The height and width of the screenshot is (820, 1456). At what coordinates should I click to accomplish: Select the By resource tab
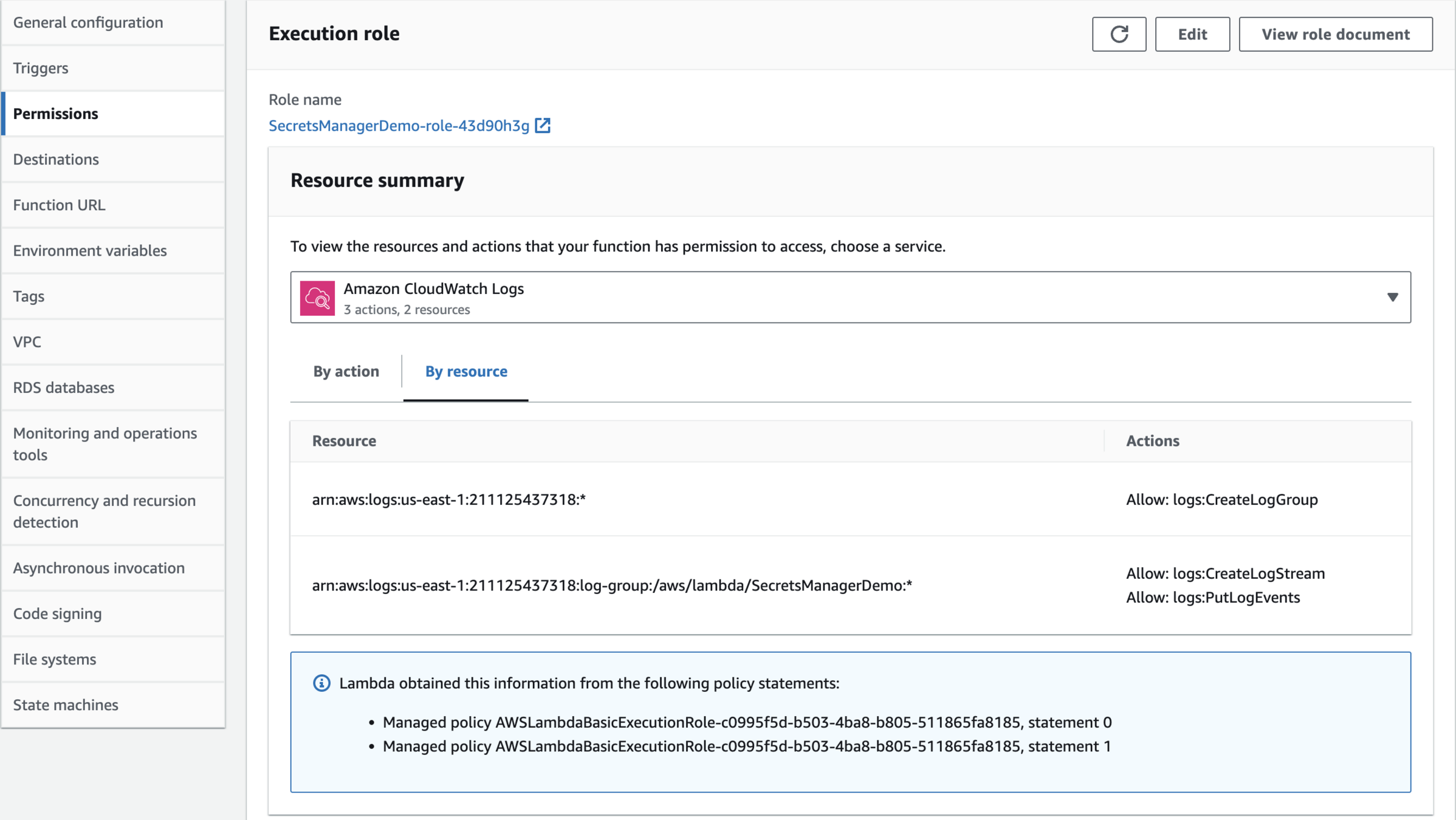[x=466, y=371]
